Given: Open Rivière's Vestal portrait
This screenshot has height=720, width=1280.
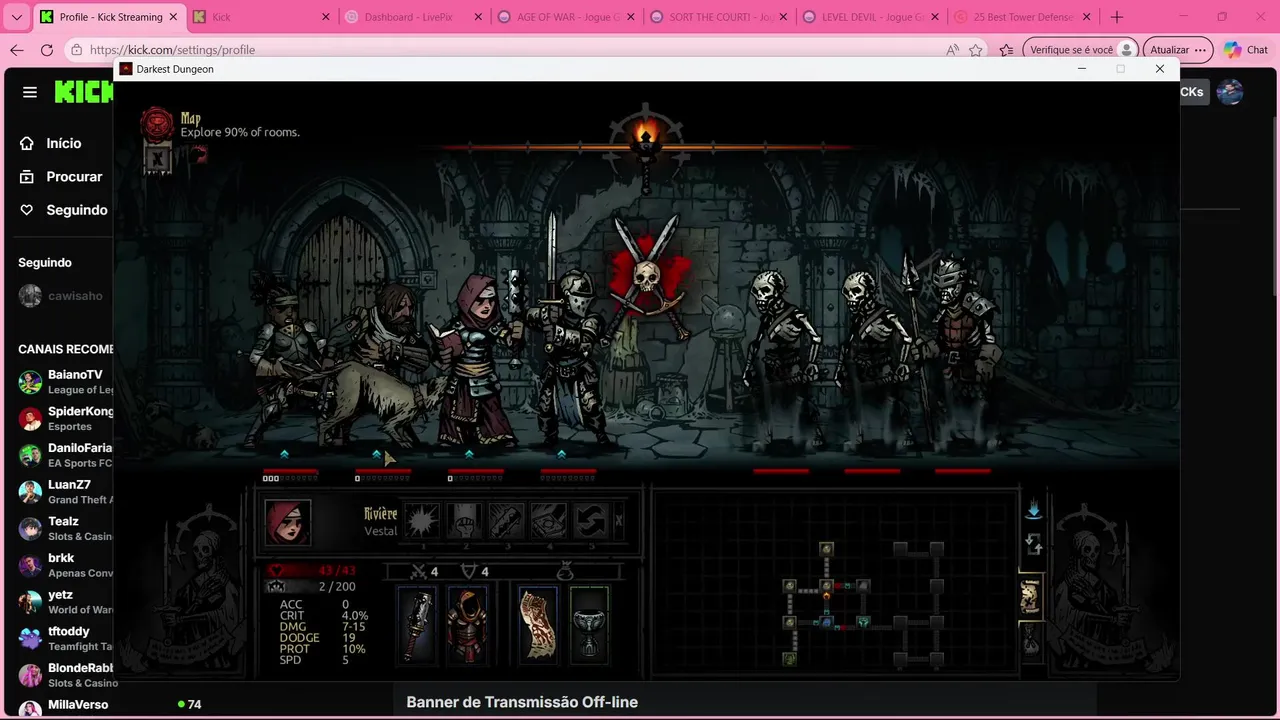Looking at the screenshot, I should point(288,522).
